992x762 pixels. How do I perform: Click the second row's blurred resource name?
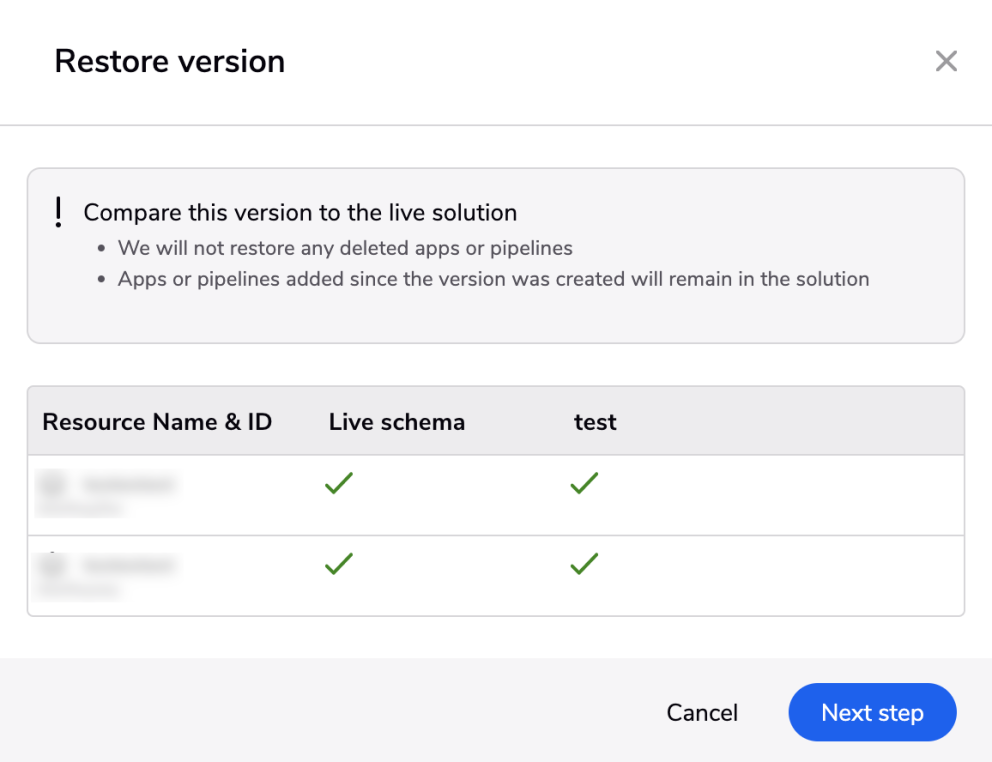(x=129, y=565)
